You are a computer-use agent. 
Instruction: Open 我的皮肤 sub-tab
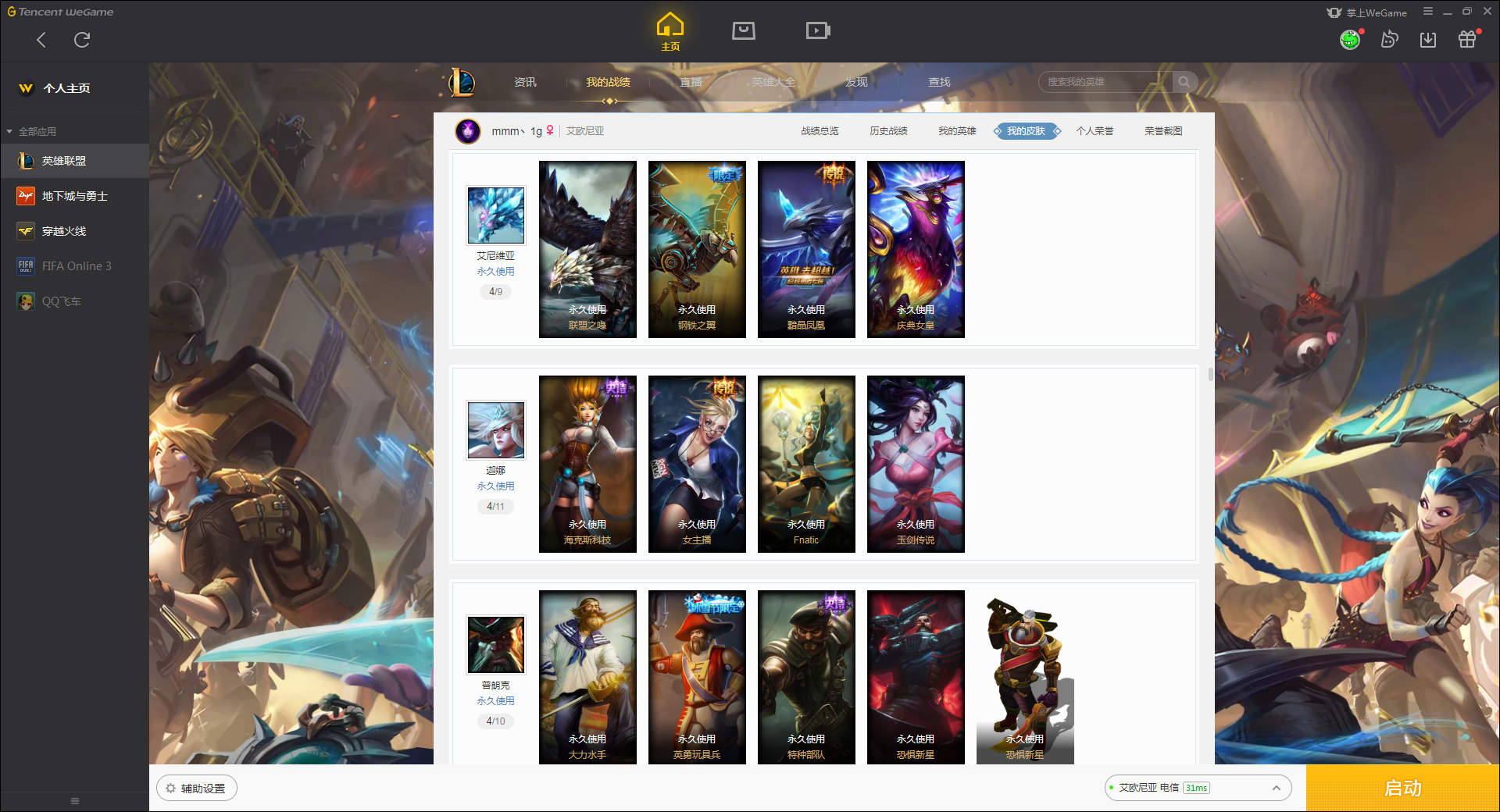coord(1026,131)
